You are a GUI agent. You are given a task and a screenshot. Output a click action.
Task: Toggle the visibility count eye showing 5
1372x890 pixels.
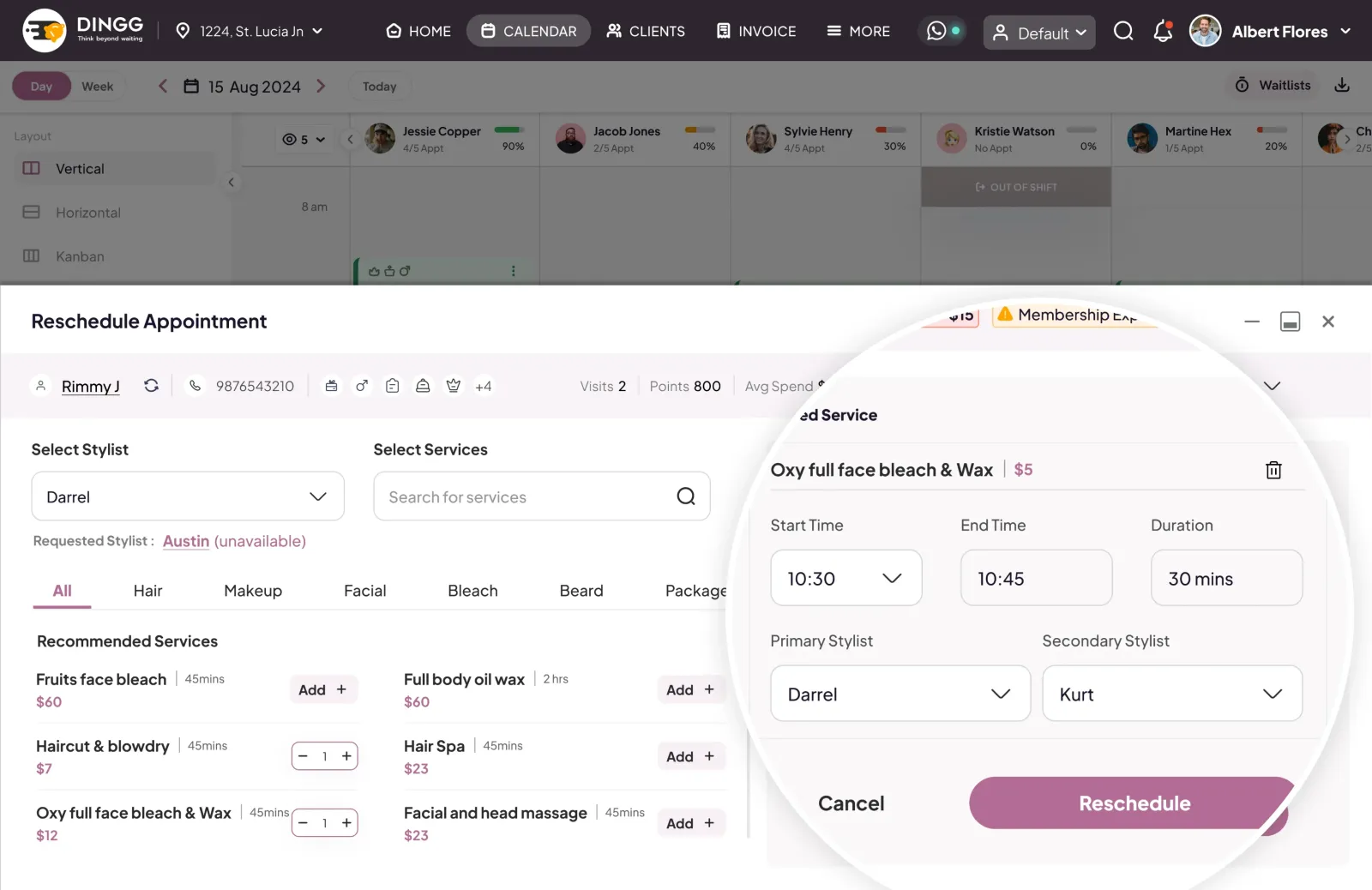click(x=304, y=139)
